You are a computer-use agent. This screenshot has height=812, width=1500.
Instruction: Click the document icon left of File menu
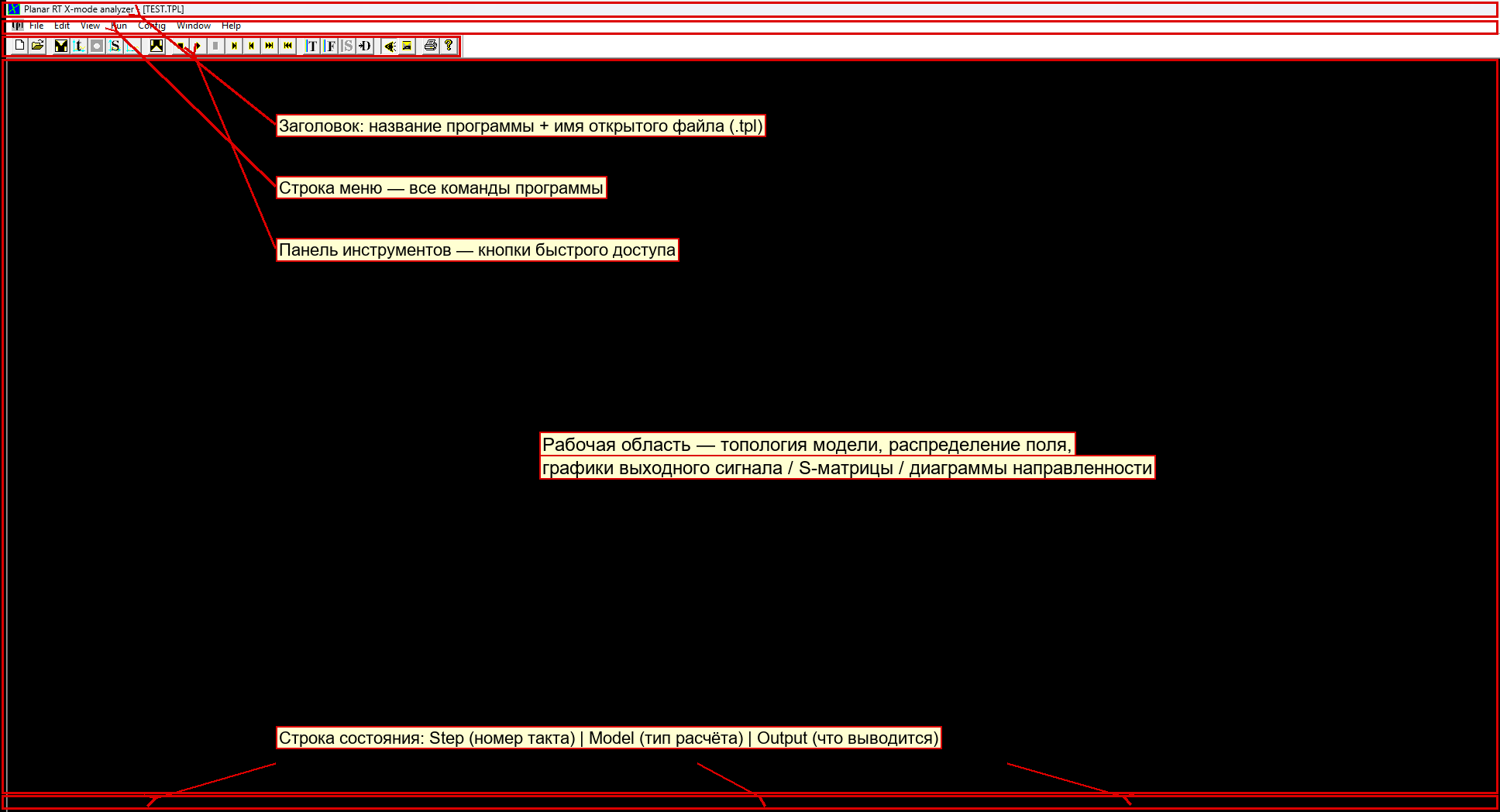[x=17, y=26]
